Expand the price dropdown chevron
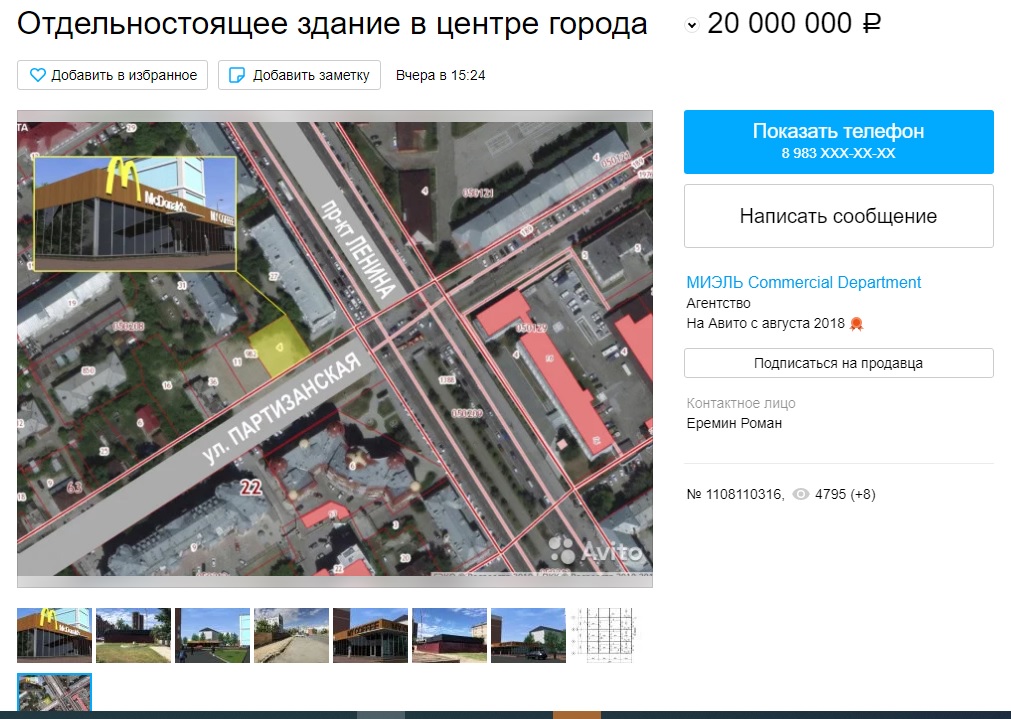This screenshot has width=1011, height=719. [x=692, y=26]
